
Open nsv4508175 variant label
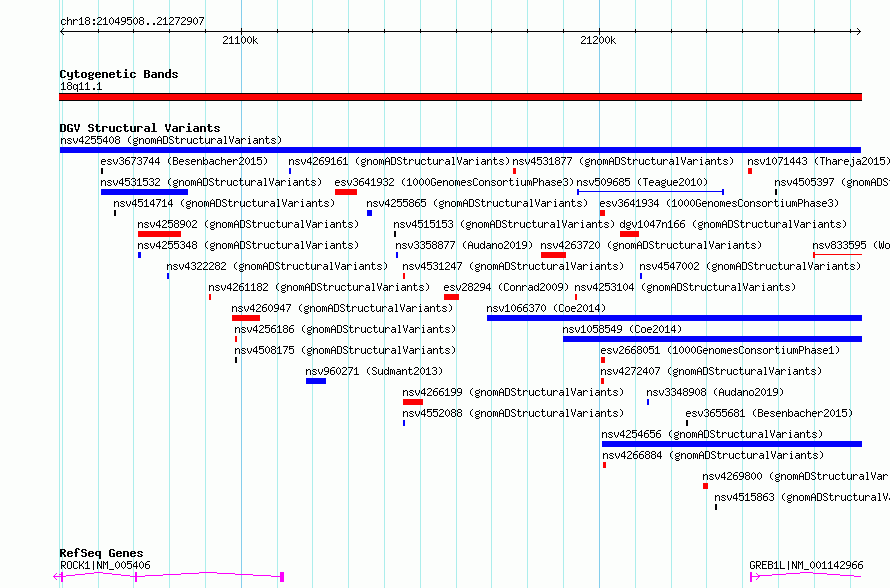click(x=345, y=350)
